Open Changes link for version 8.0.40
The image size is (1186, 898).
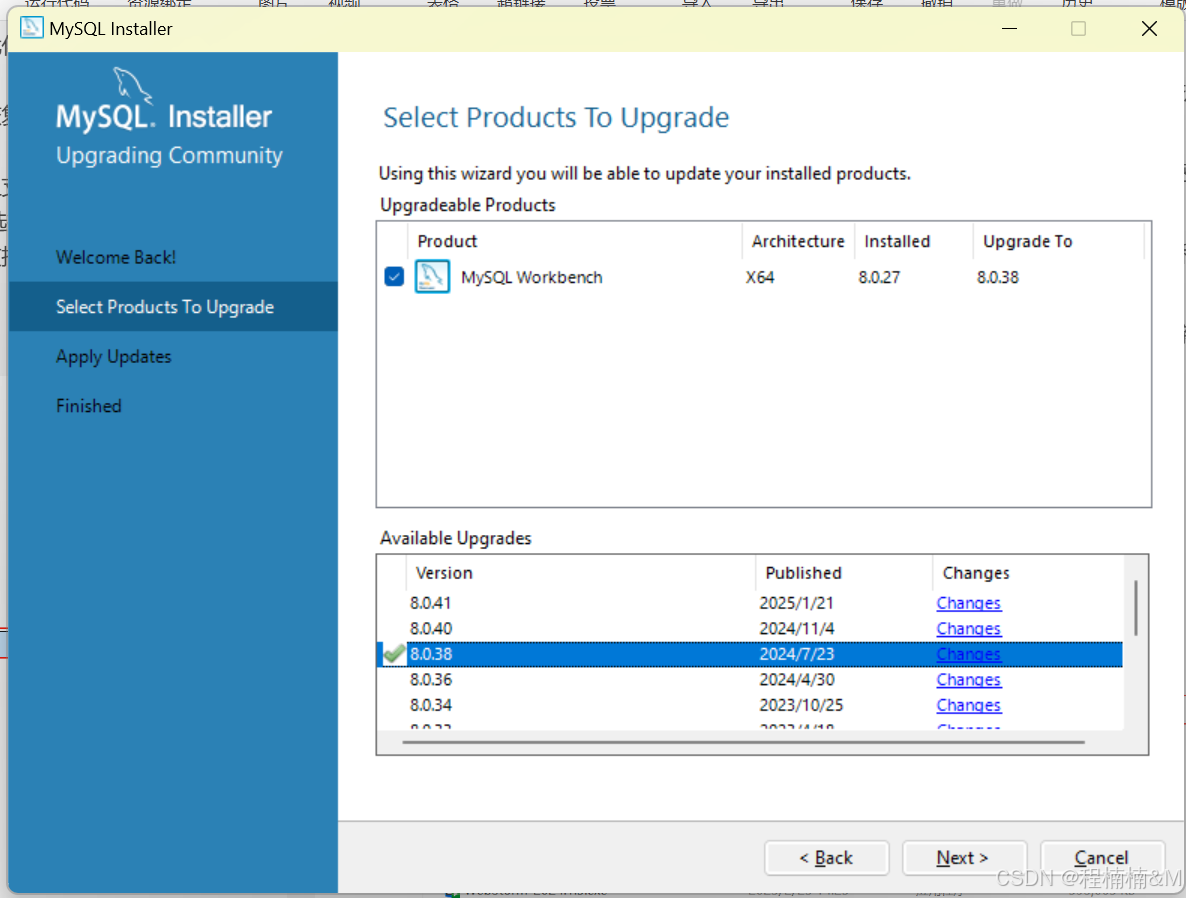(x=968, y=629)
